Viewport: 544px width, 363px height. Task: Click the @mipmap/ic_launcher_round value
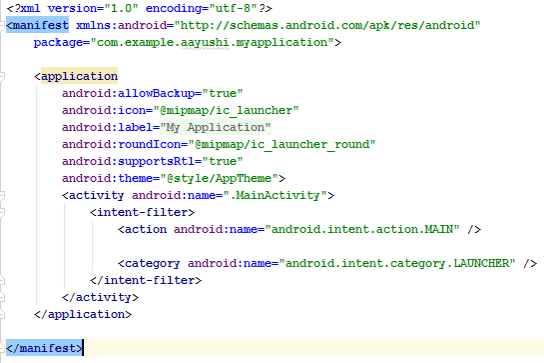[x=282, y=144]
